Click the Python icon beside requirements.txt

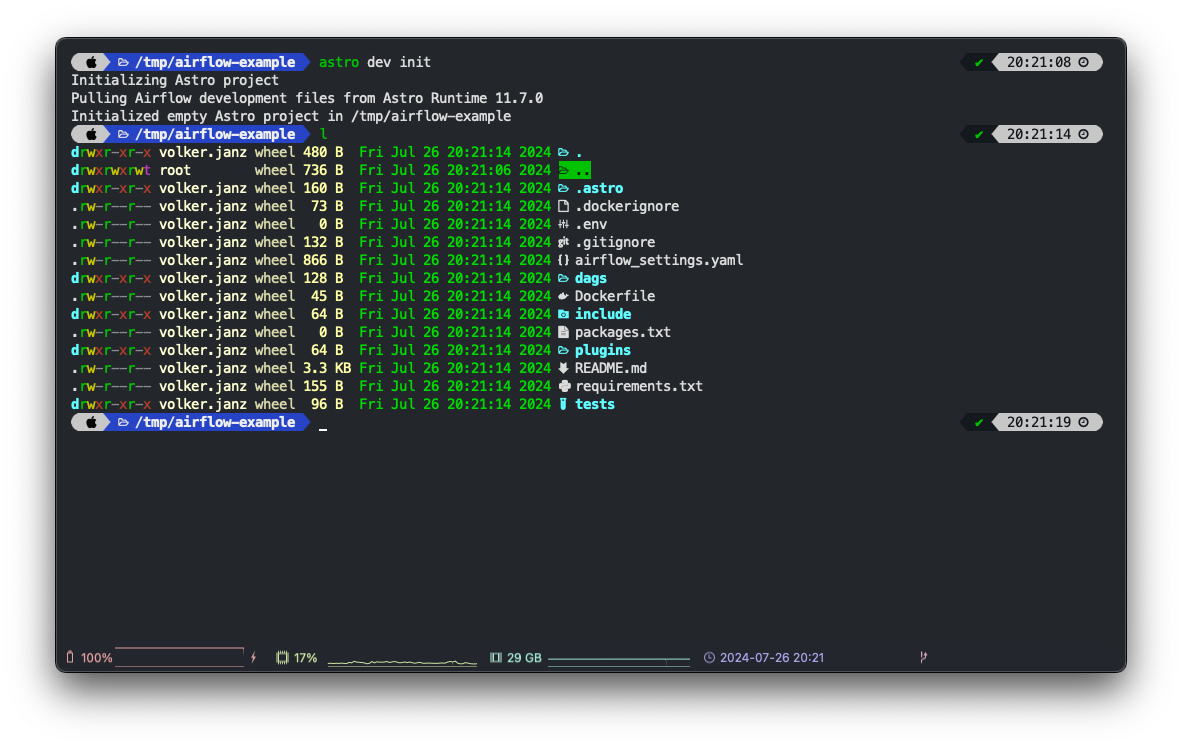pyautogui.click(x=564, y=386)
